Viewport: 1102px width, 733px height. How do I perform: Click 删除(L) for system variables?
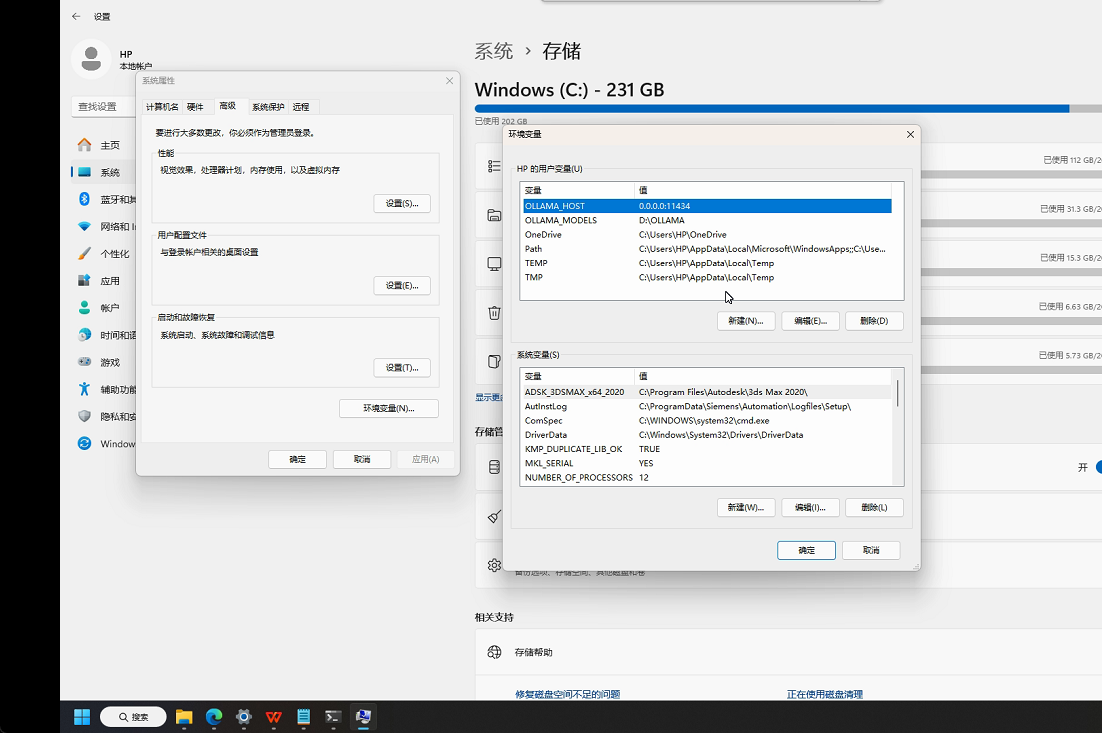874,507
